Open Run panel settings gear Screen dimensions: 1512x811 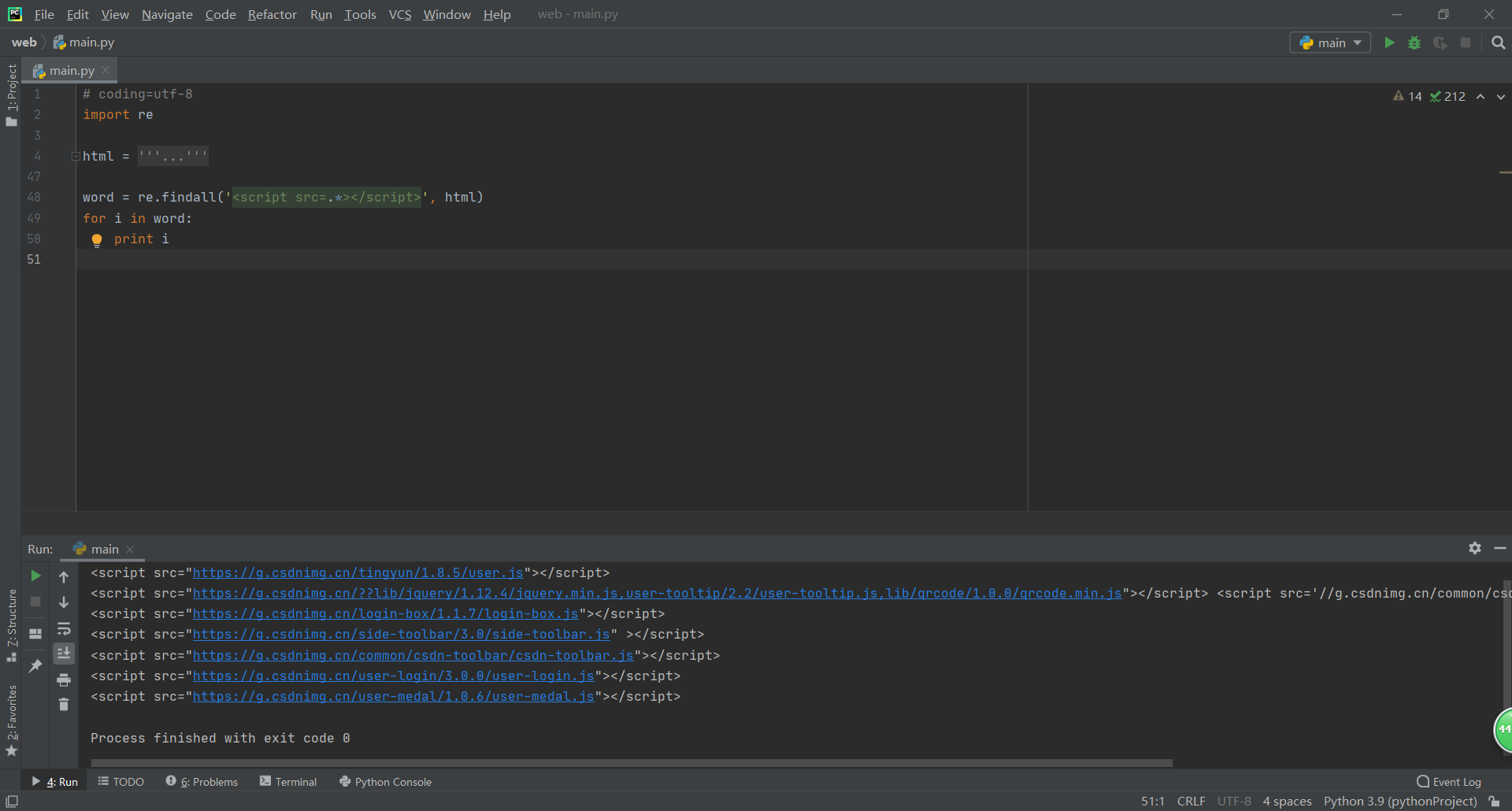pos(1475,548)
